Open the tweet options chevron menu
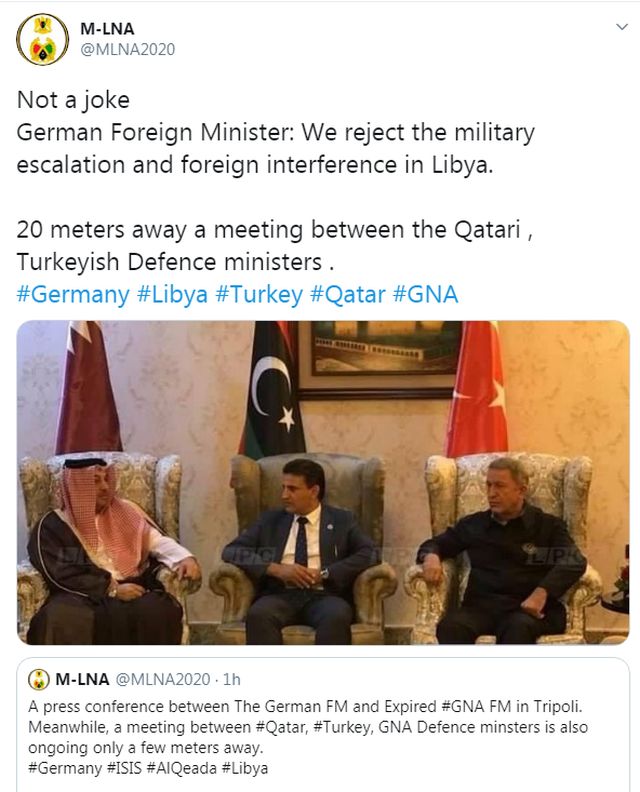The image size is (640, 792). (x=620, y=27)
